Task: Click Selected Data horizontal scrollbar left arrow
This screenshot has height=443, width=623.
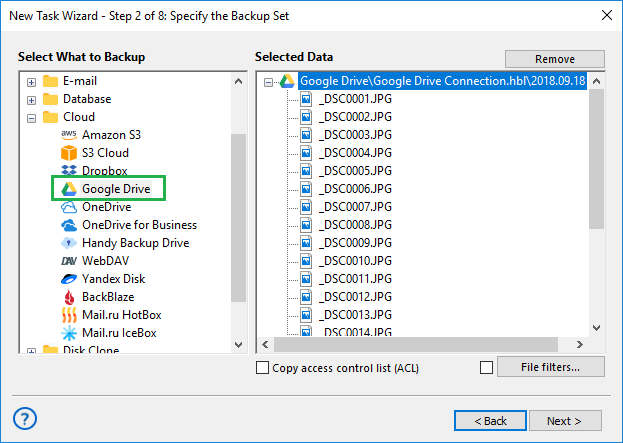Action: click(265, 344)
